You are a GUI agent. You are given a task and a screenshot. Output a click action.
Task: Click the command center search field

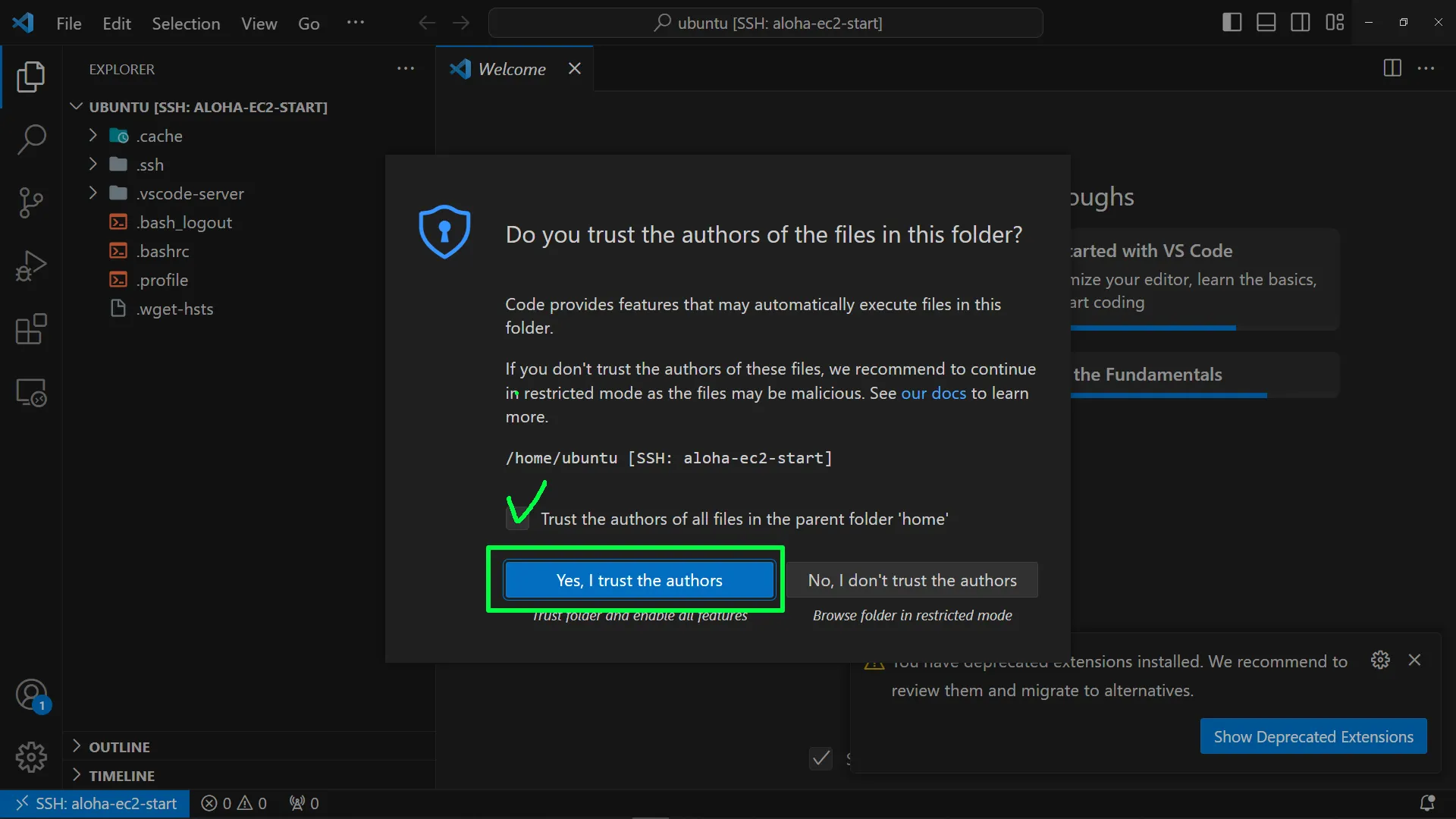pos(766,24)
